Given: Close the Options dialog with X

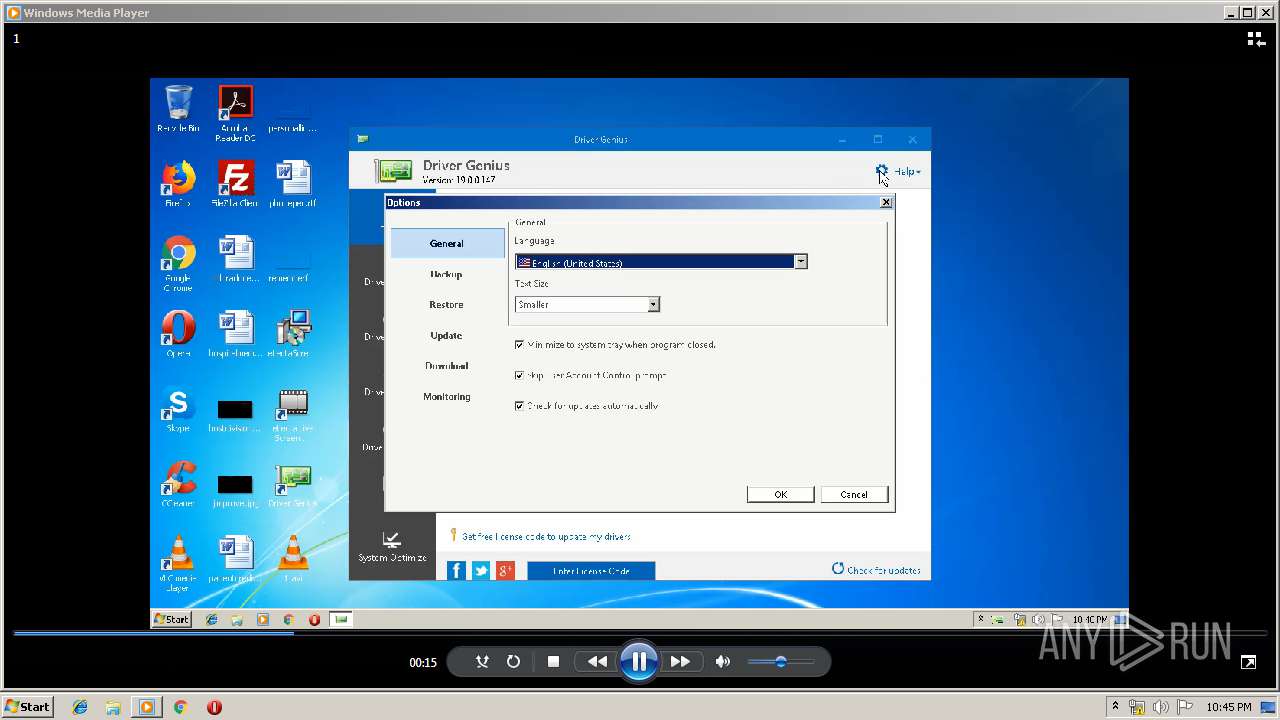Looking at the screenshot, I should coord(886,202).
